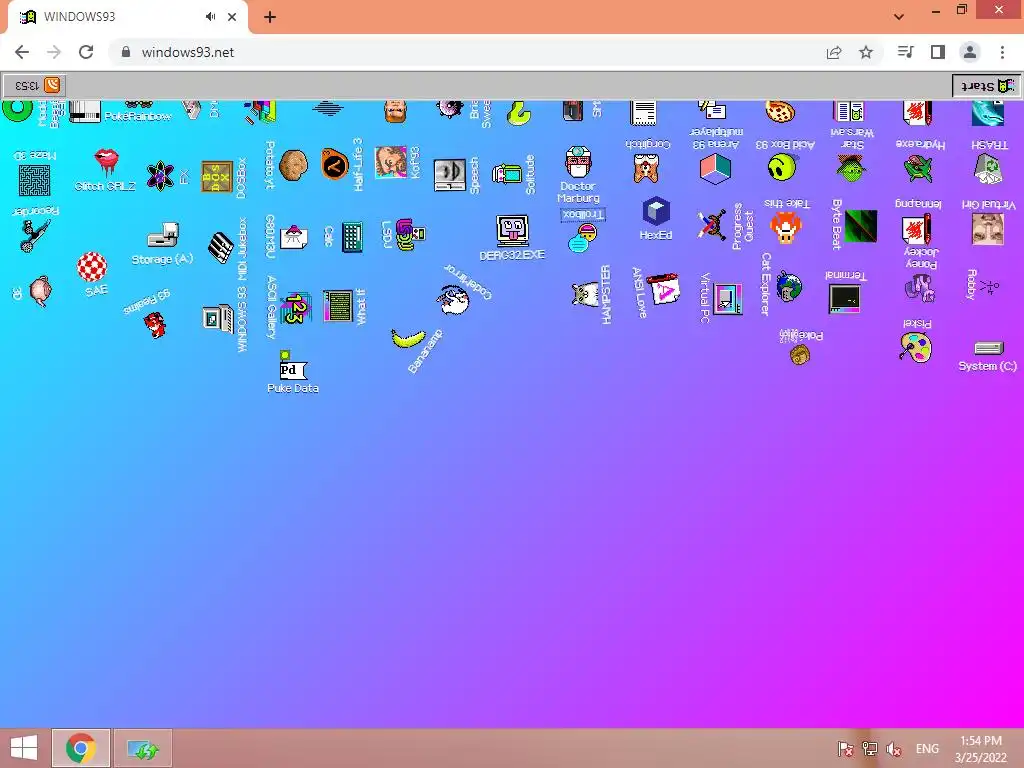Open the Robby stick figure icon

pyautogui.click(x=989, y=286)
